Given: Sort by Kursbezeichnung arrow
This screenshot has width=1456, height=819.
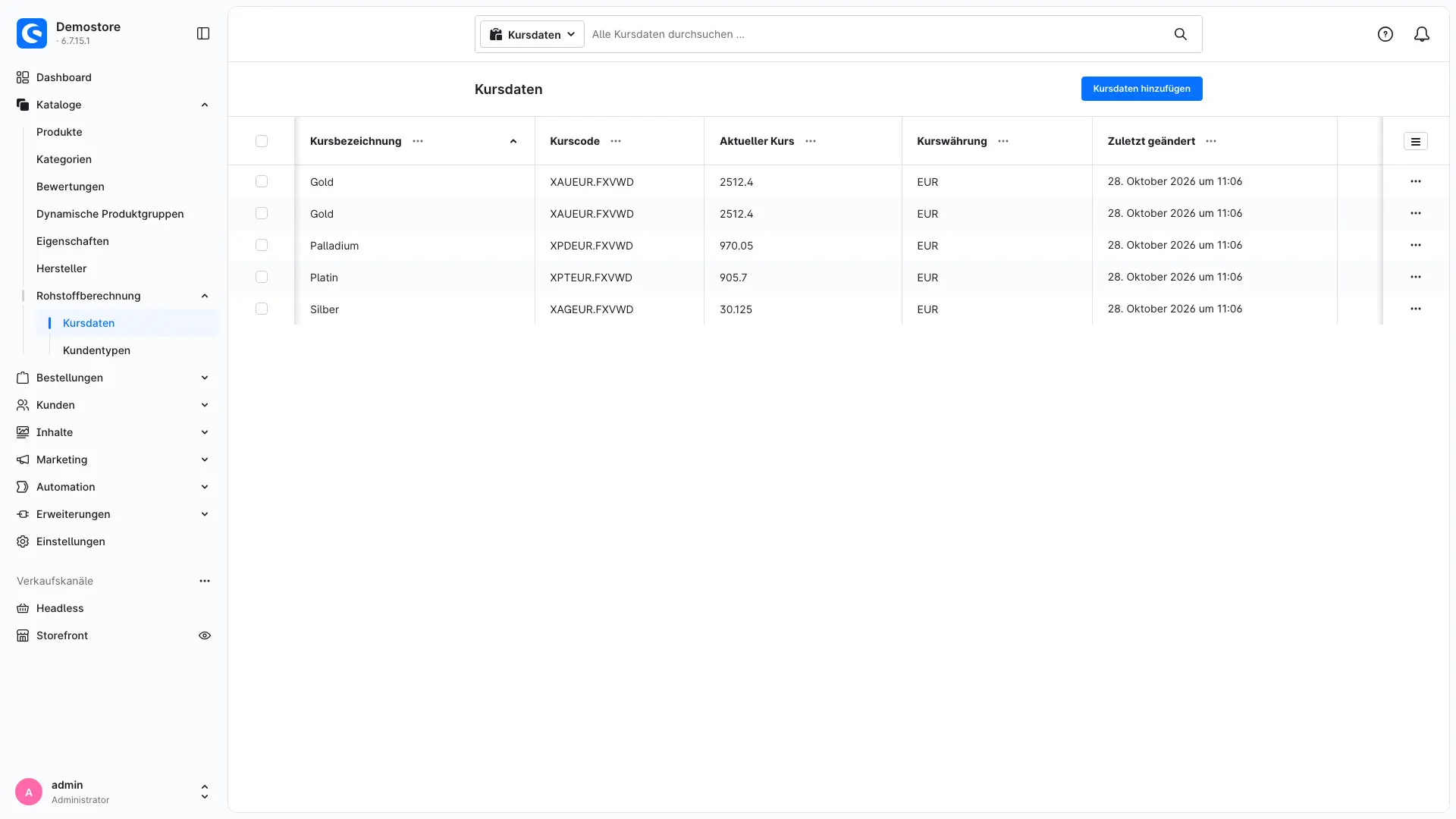Looking at the screenshot, I should [x=513, y=141].
